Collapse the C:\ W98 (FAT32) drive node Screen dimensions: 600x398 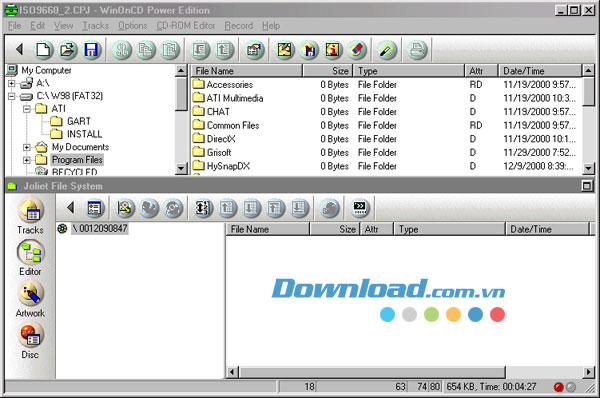pos(11,96)
